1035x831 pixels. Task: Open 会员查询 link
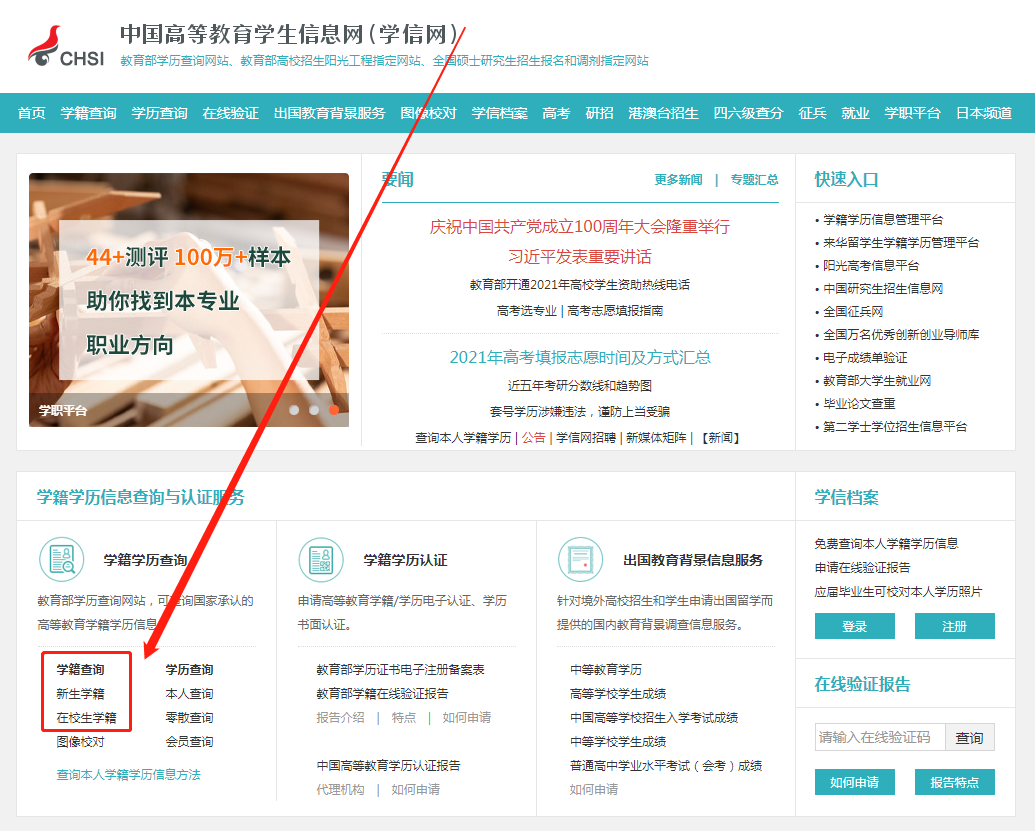(x=189, y=742)
